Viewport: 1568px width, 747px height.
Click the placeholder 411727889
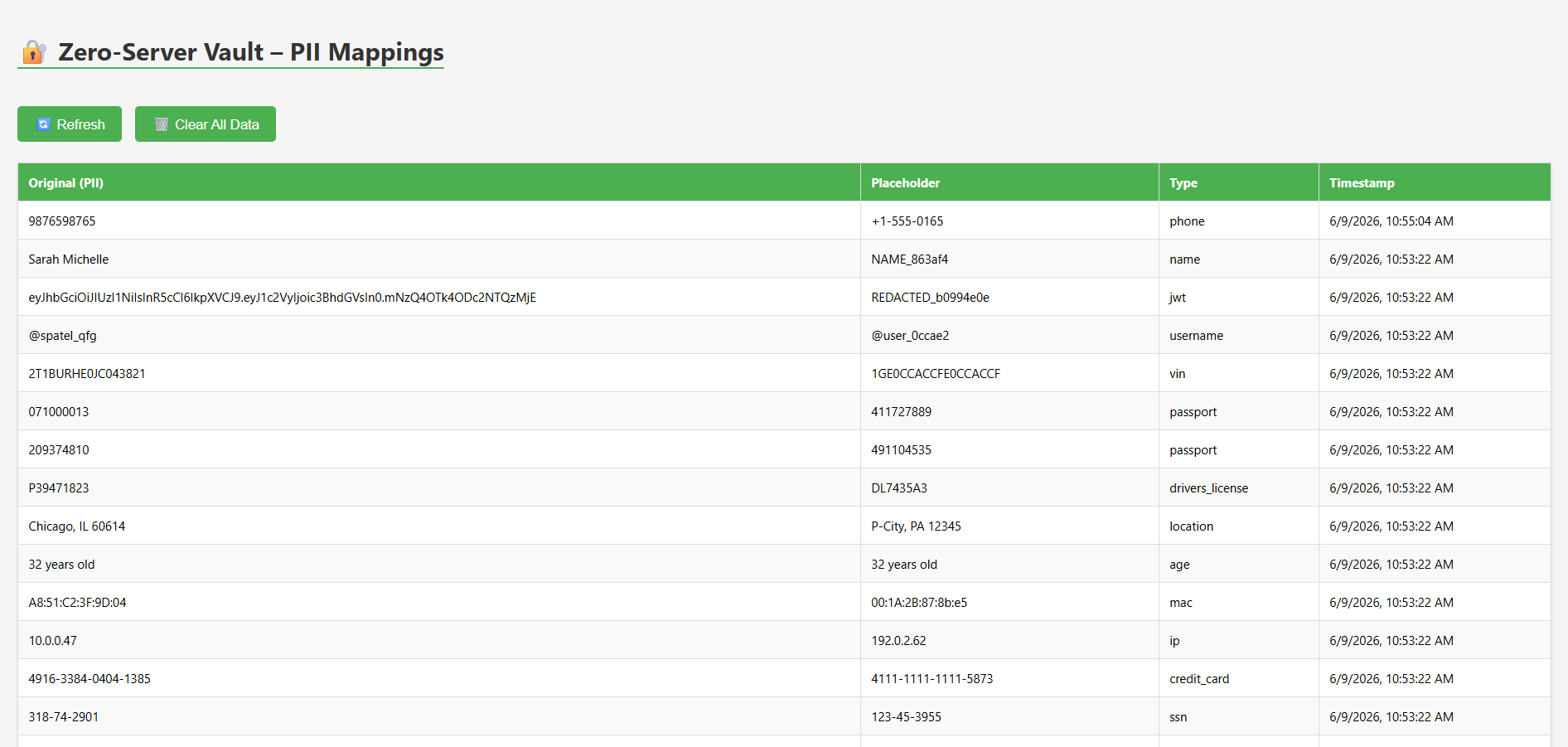point(901,412)
